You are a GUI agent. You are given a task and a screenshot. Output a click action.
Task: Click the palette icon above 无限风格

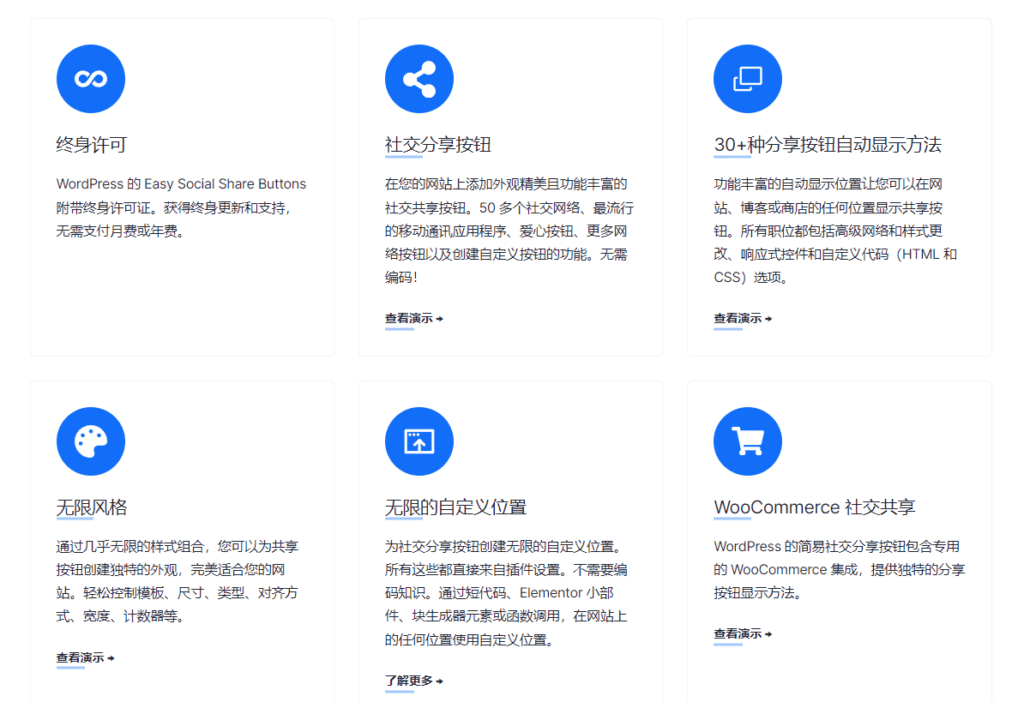91,441
